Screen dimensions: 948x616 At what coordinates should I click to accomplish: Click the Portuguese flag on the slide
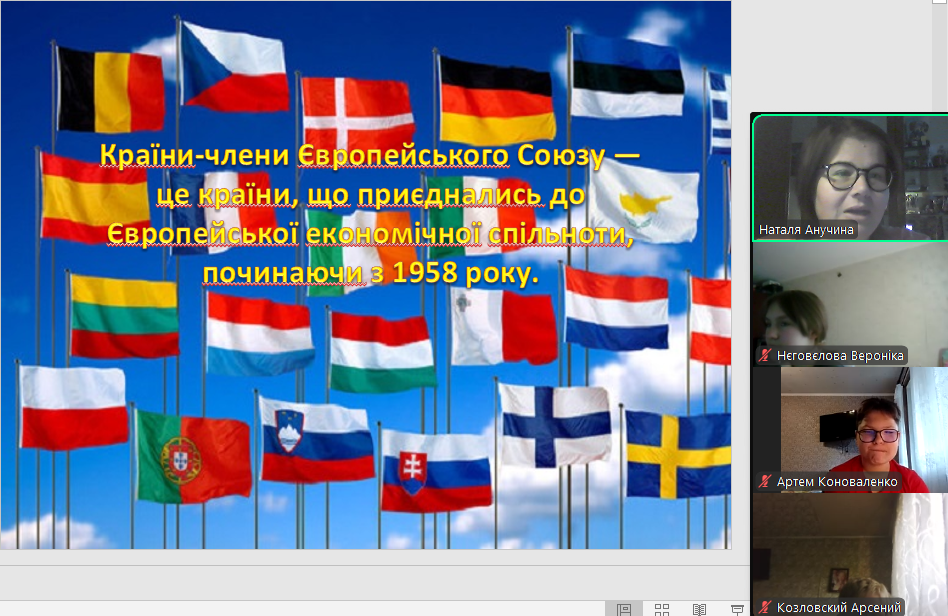click(193, 457)
